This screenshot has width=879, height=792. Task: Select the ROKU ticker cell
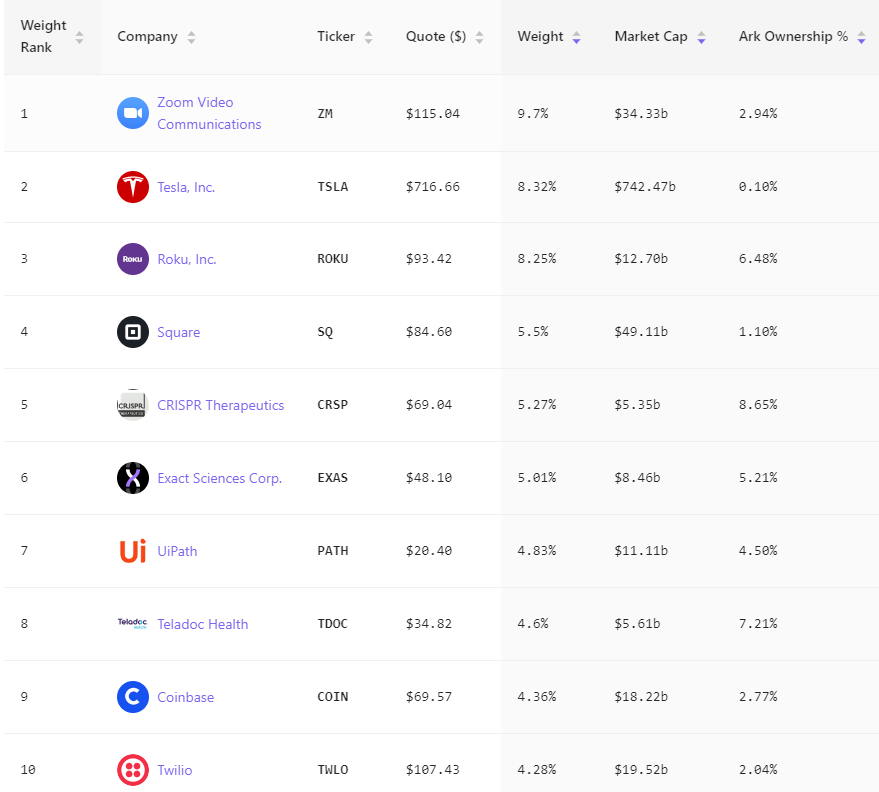332,259
